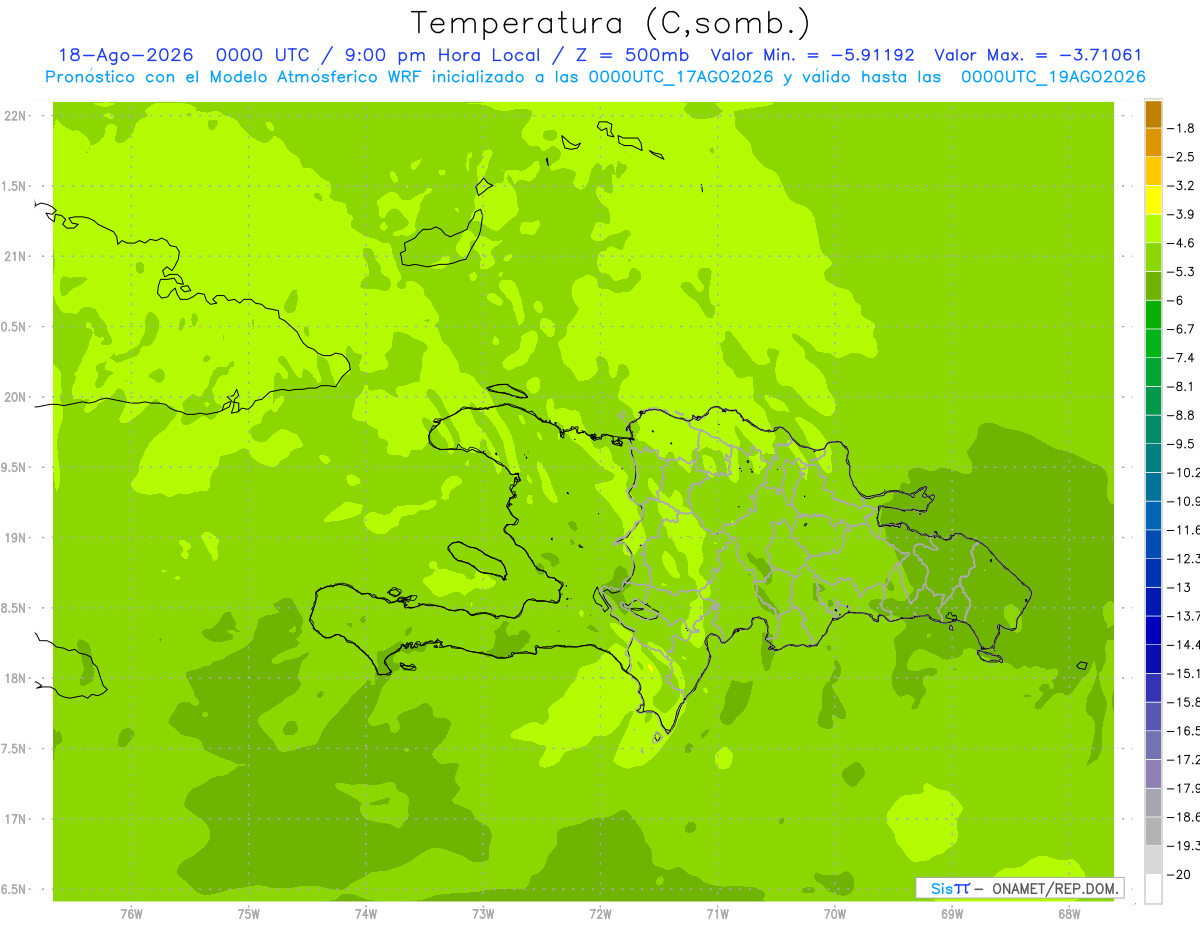Click the blue swatch between -11.6 and -12.3
The image size is (1200, 927).
click(1153, 544)
